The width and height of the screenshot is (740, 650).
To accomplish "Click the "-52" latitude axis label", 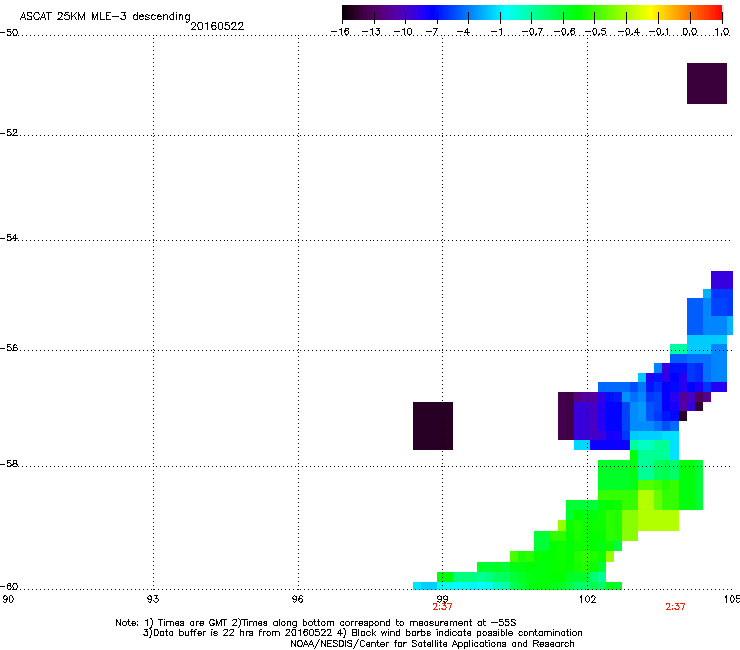I will click(9, 133).
